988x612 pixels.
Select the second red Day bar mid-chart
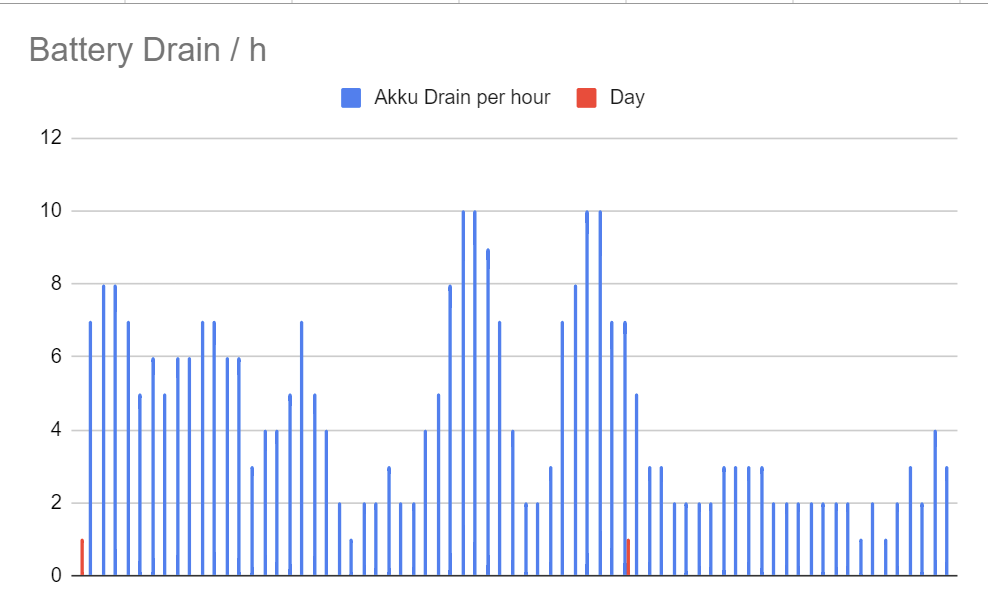pos(628,557)
